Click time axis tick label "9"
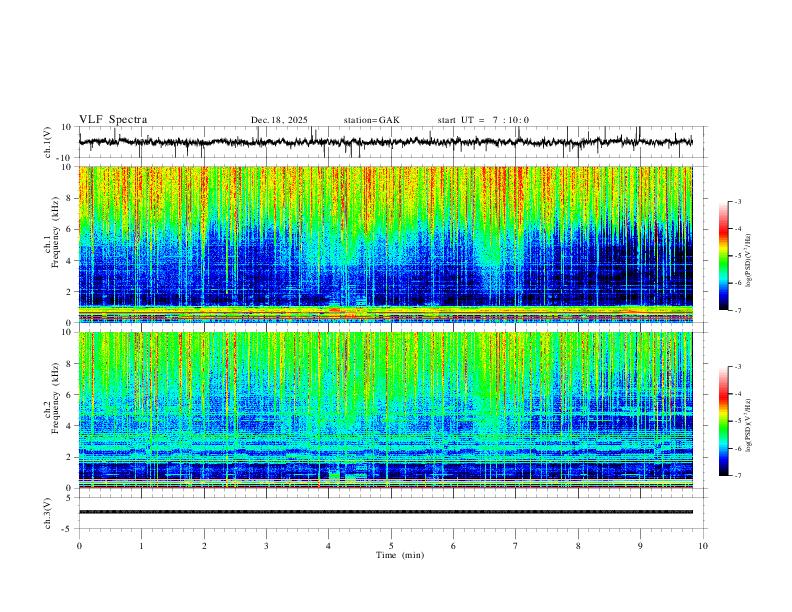The height and width of the screenshot is (612, 792). [640, 546]
